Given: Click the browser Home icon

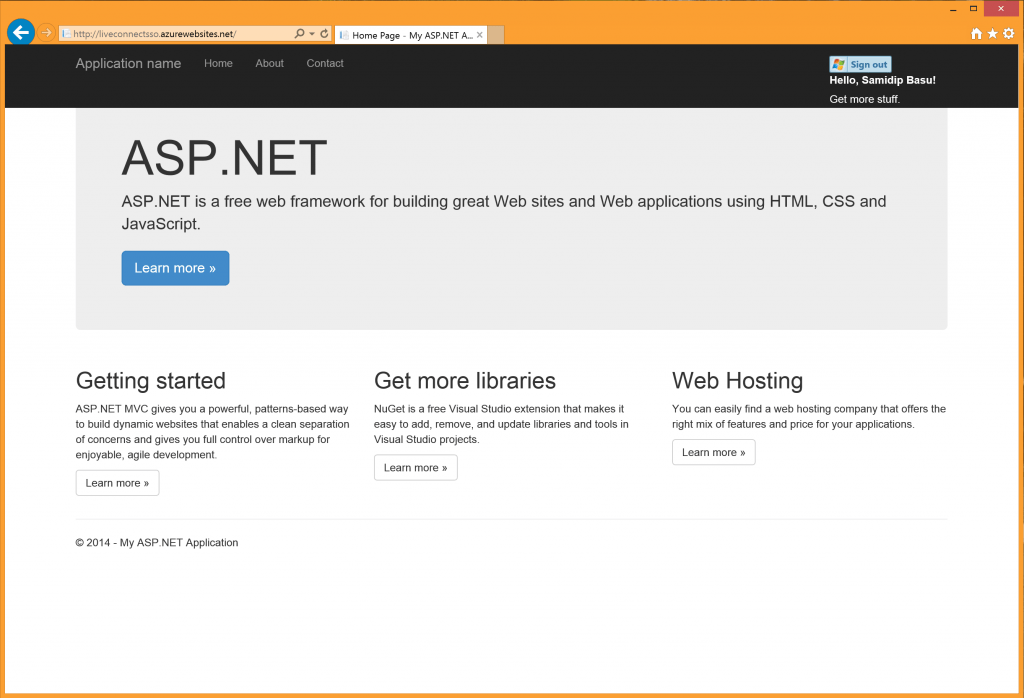Looking at the screenshot, I should 976,33.
